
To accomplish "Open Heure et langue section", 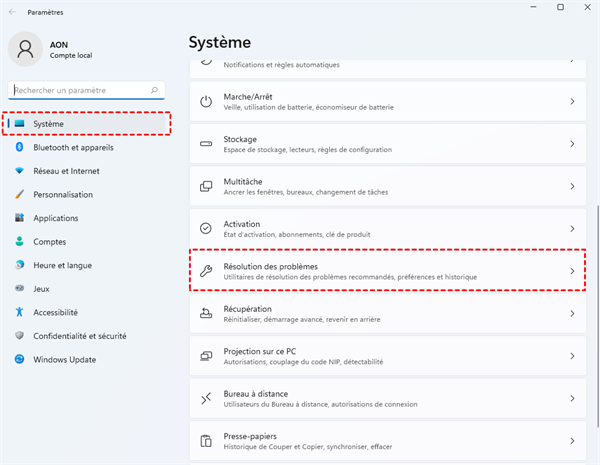I will click(x=62, y=265).
